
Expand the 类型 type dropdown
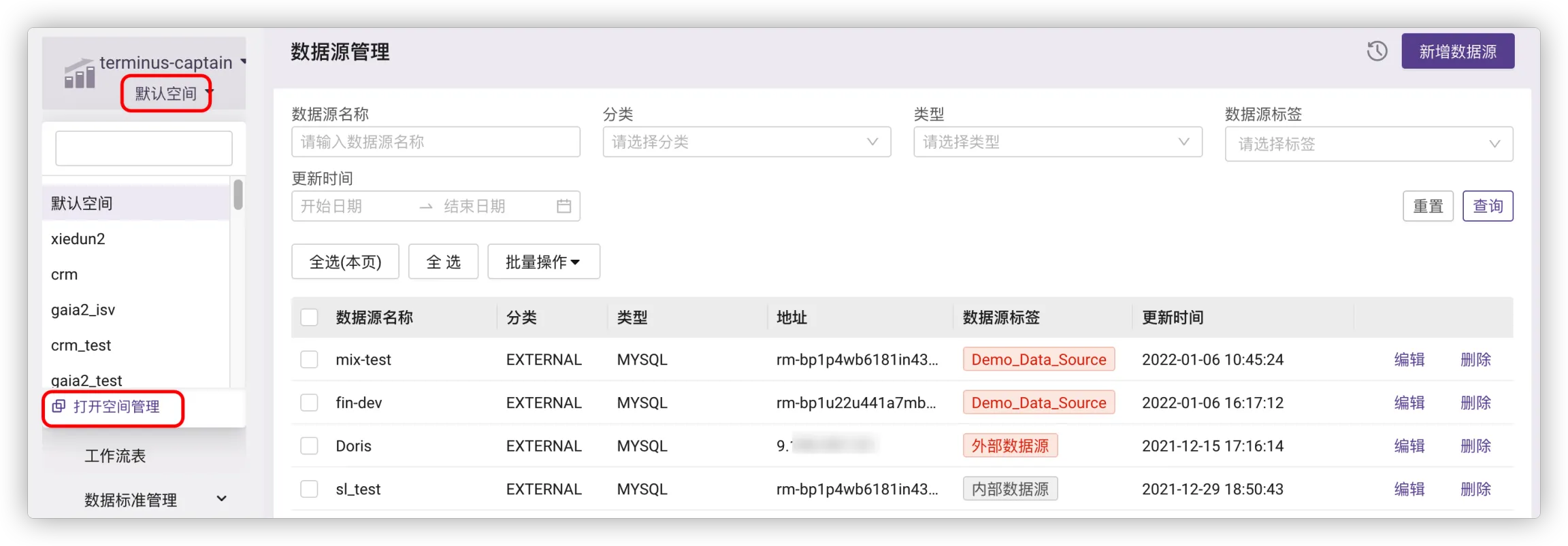click(1057, 142)
